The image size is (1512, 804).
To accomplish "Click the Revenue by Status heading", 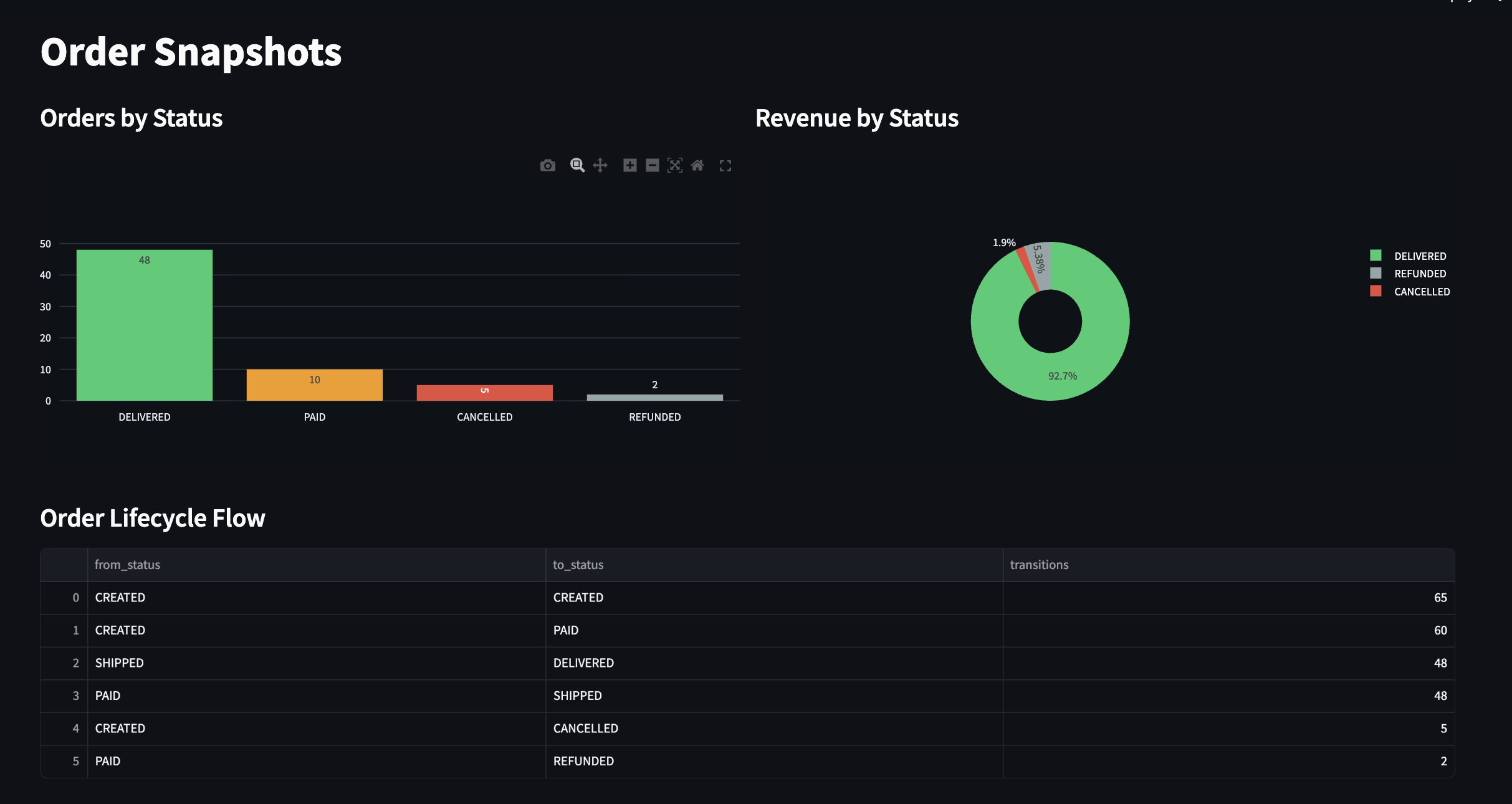I will coord(857,118).
